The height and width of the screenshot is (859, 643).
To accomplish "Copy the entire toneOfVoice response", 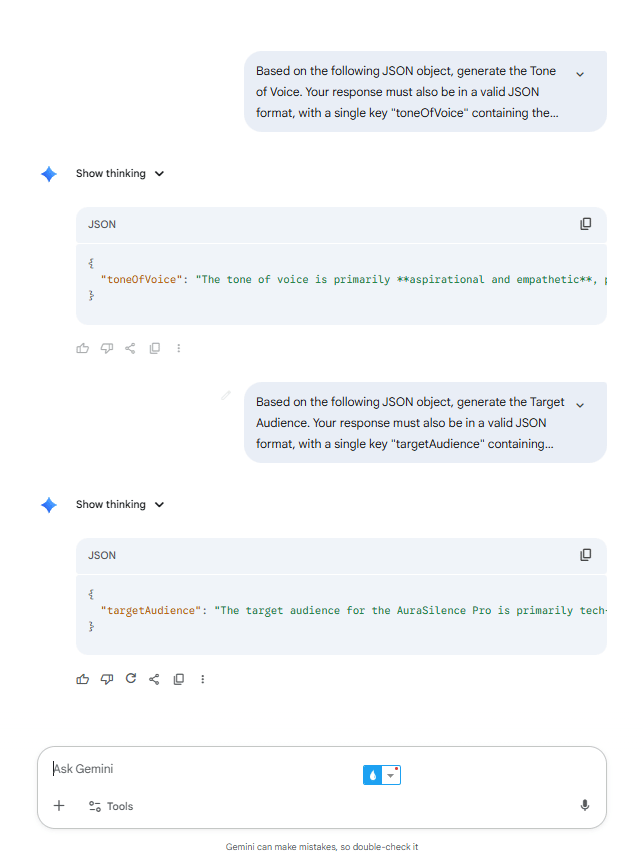I will (x=155, y=348).
